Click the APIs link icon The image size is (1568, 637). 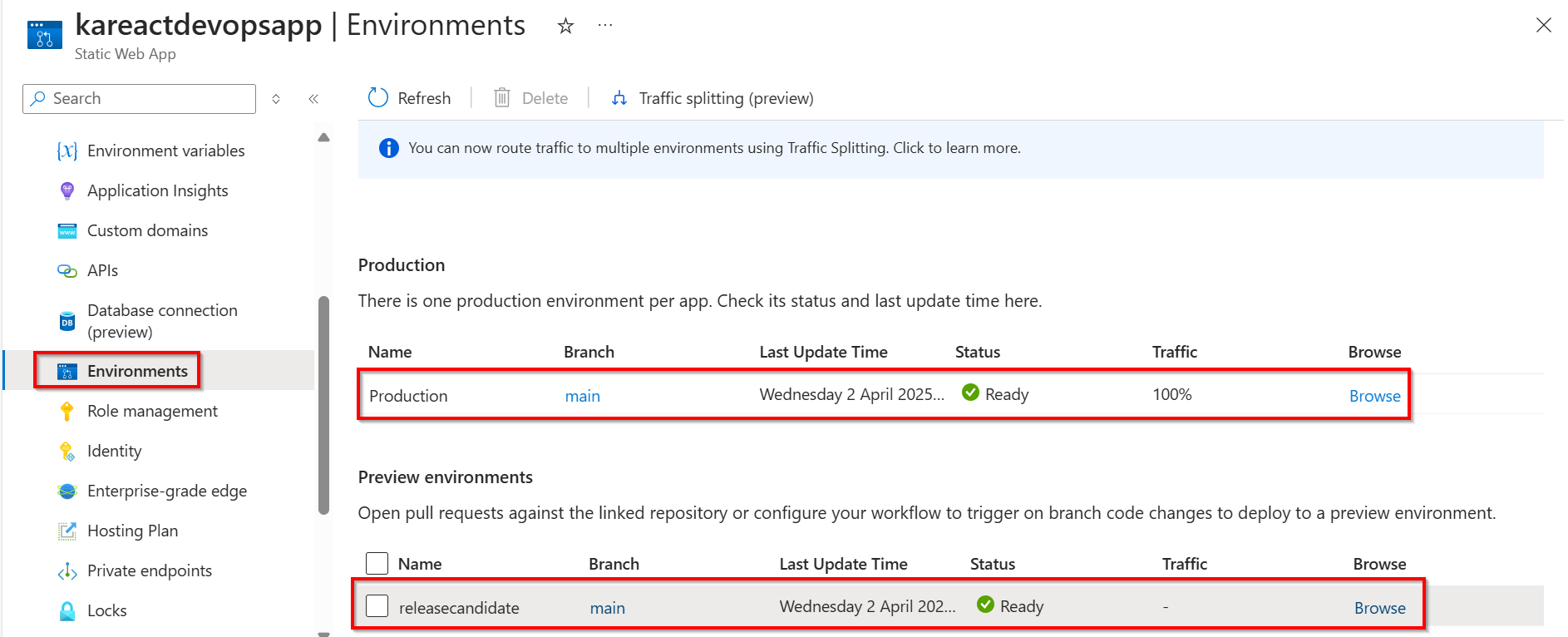click(67, 270)
